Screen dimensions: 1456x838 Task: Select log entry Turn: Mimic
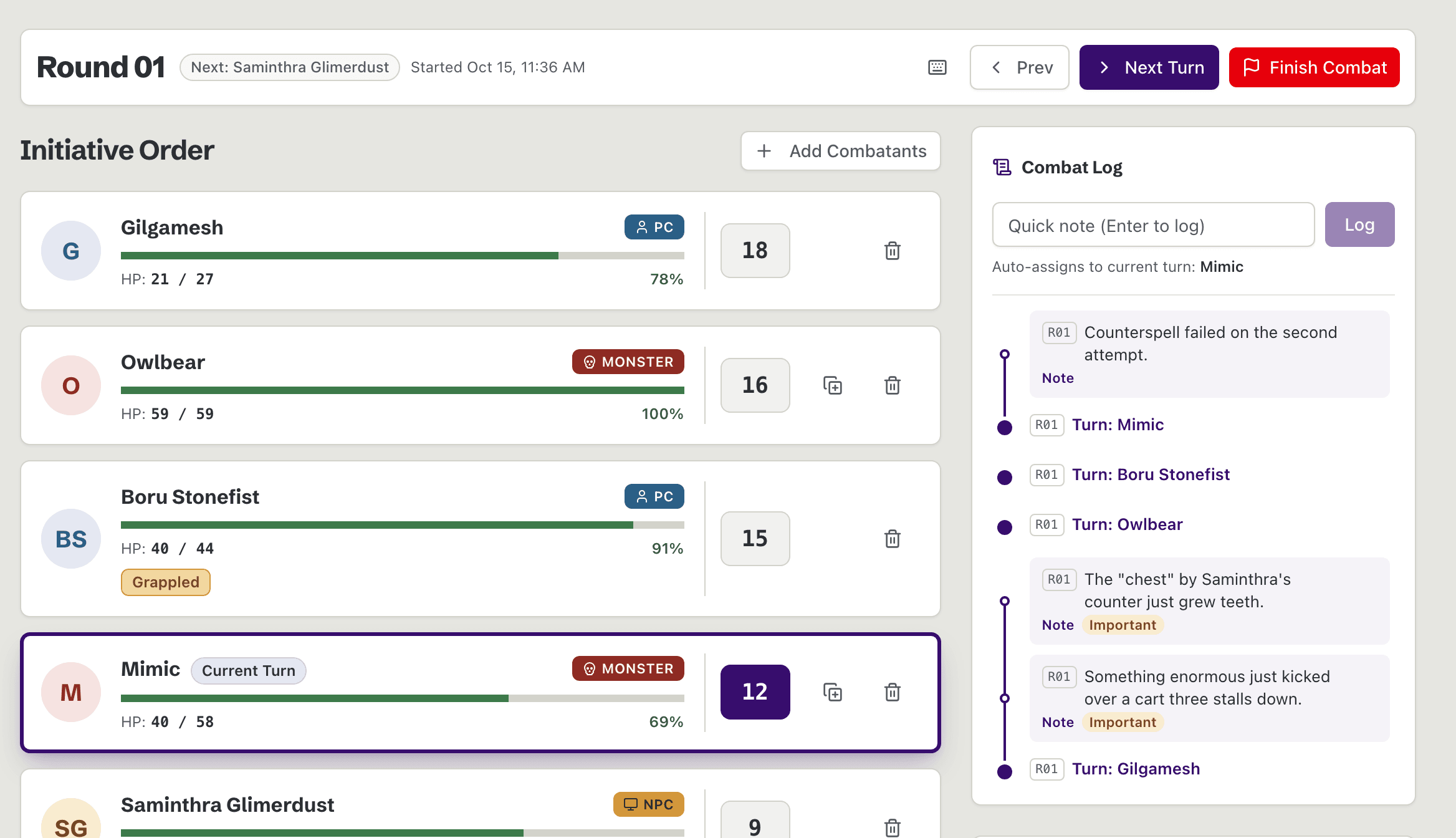point(1118,425)
